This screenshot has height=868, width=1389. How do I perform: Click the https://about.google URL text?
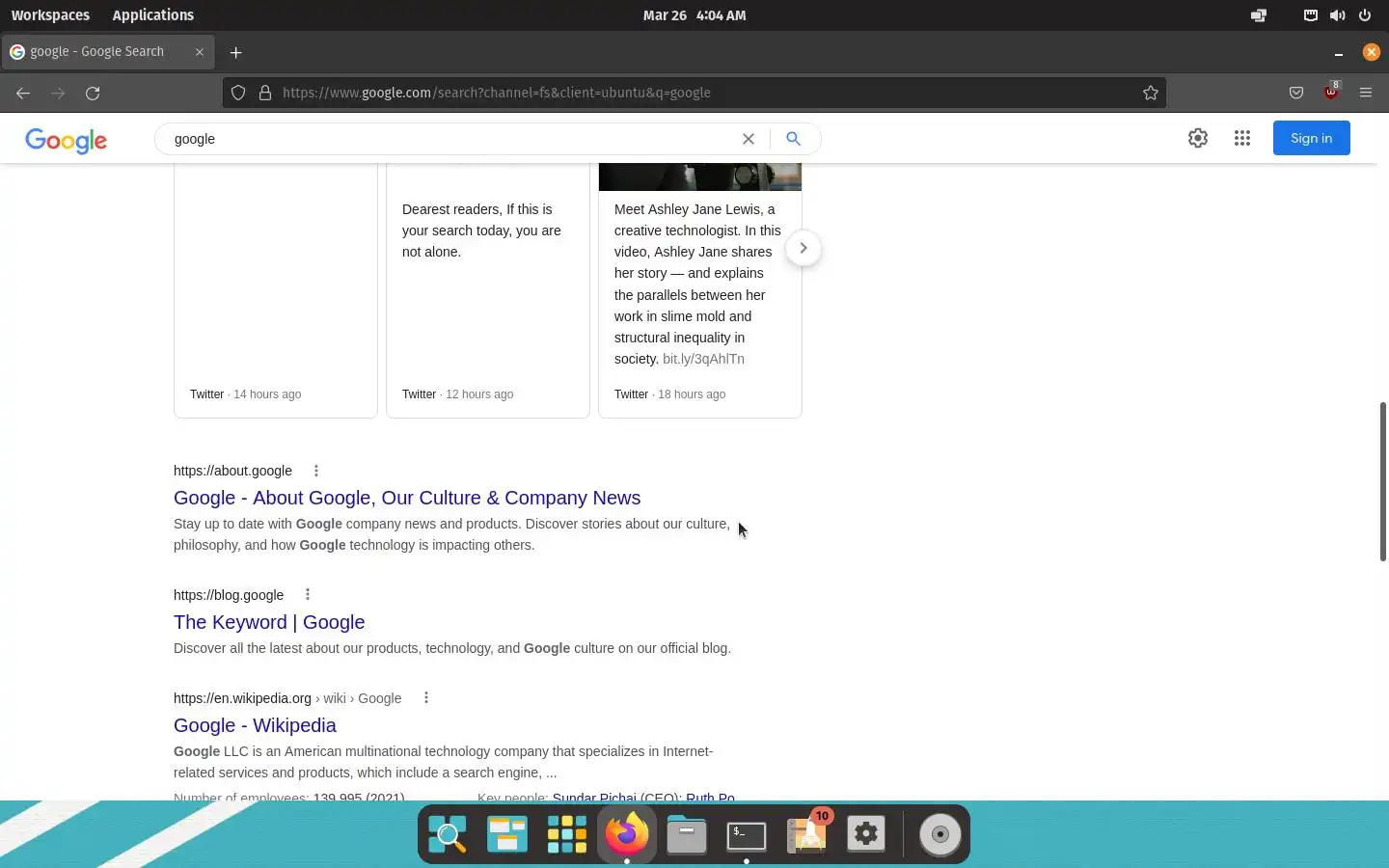pyautogui.click(x=232, y=471)
